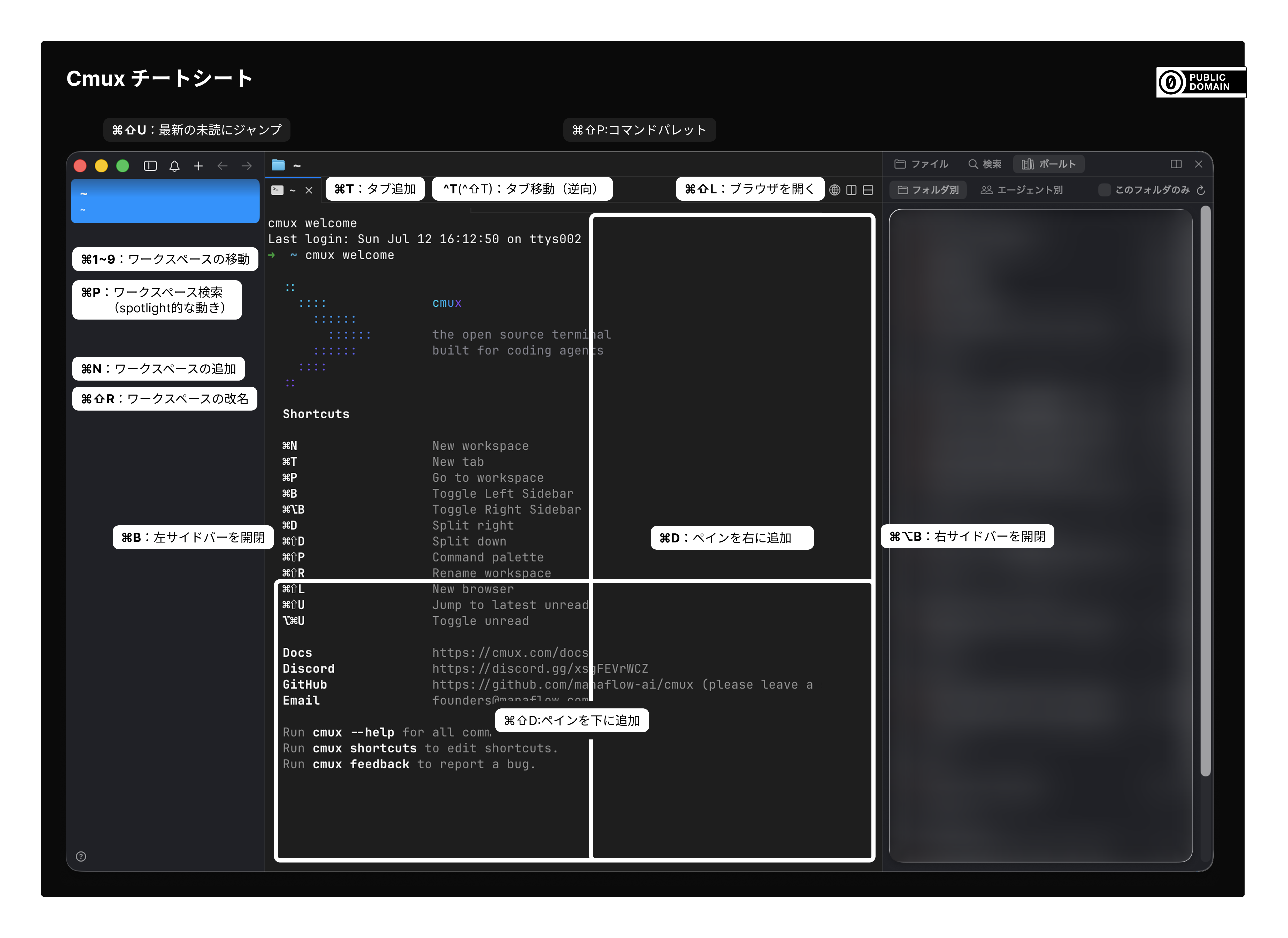Click the blue folder icon beside ~
The width and height of the screenshot is (1288, 938).
tap(278, 165)
